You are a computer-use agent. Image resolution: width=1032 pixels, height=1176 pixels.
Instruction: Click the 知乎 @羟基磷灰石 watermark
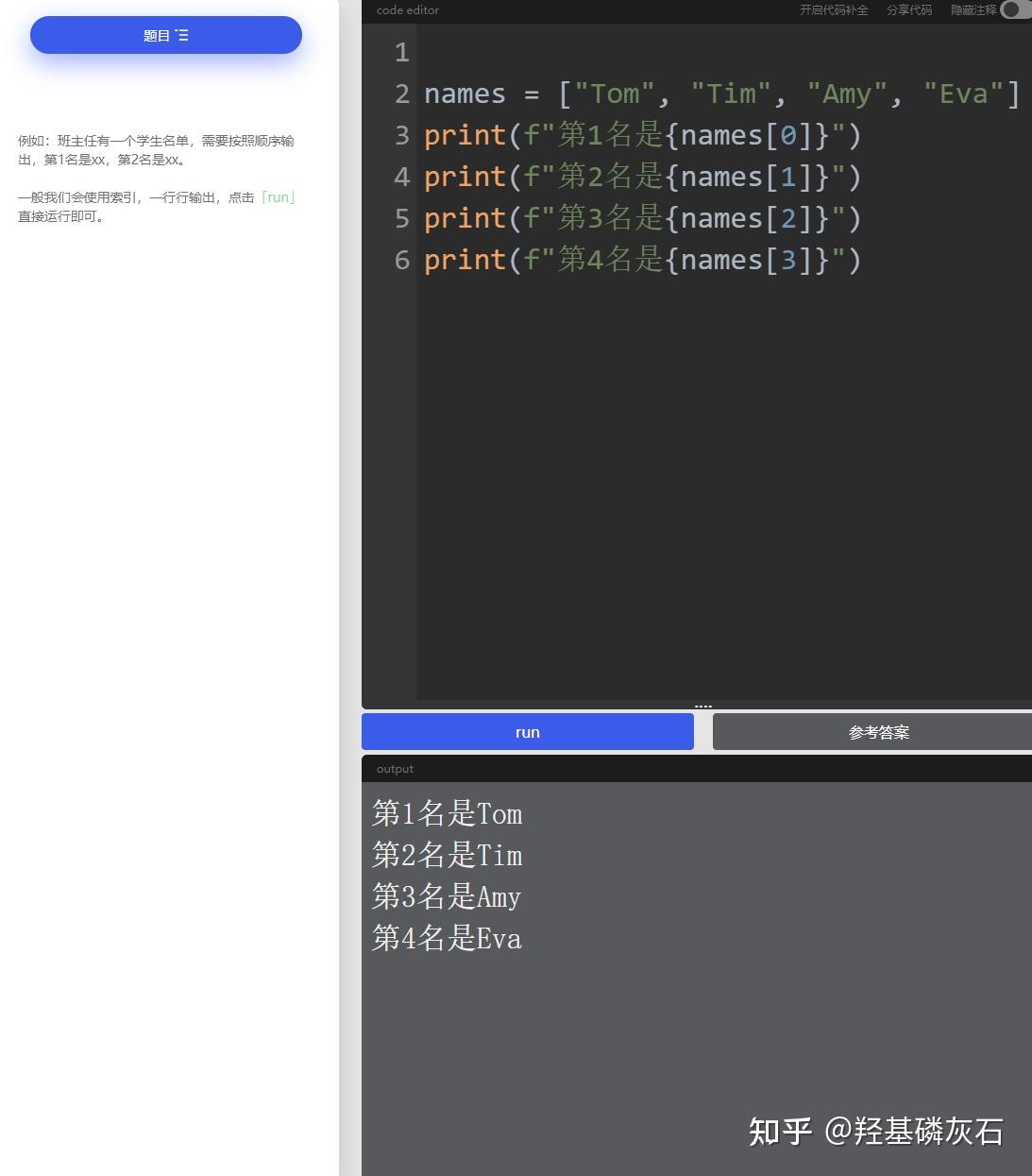pyautogui.click(x=876, y=1132)
